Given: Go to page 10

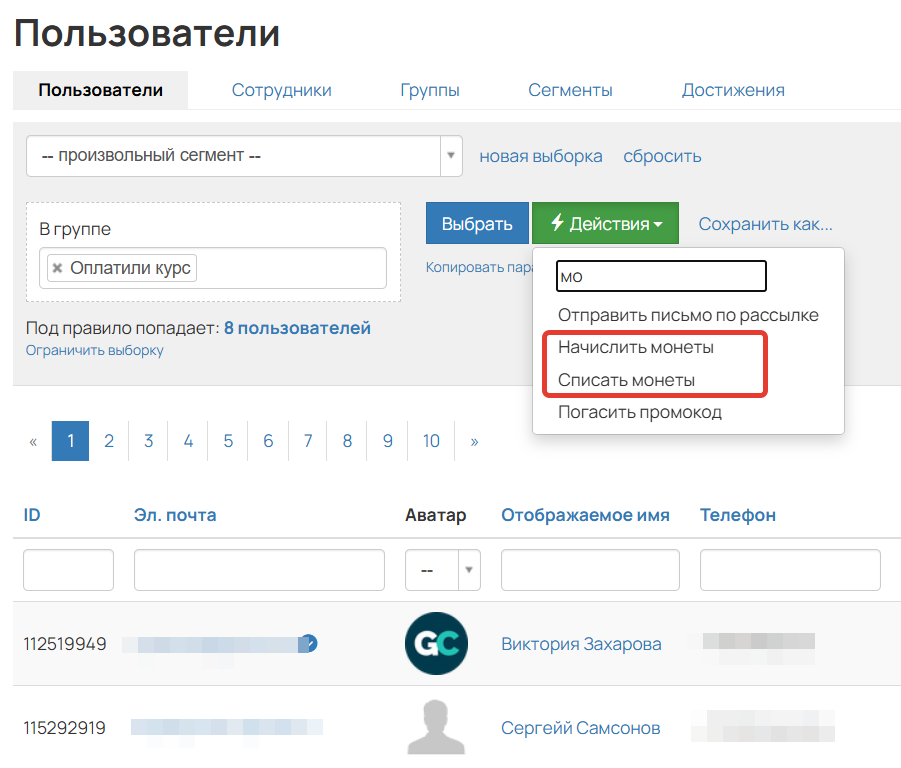Looking at the screenshot, I should click(x=432, y=441).
